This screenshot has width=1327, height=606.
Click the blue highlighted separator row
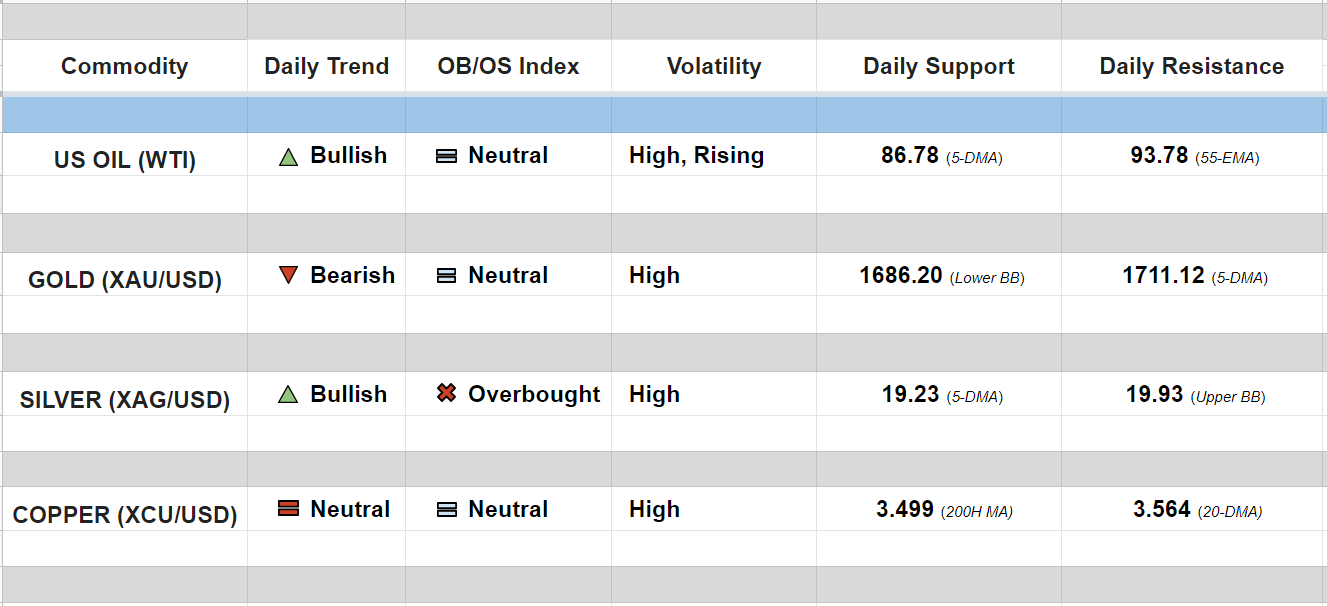[663, 115]
